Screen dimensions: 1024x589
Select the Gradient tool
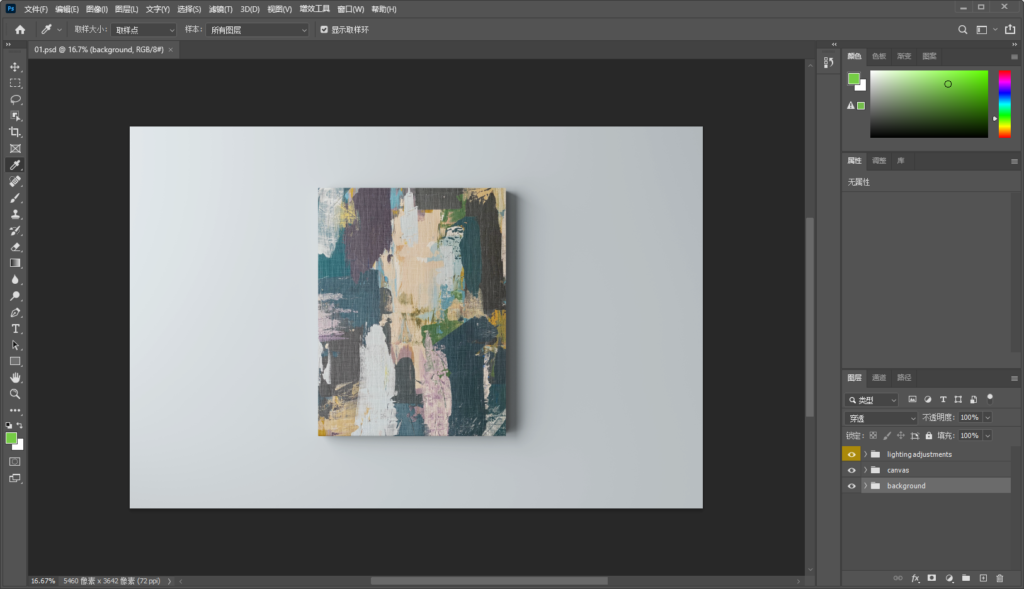point(15,263)
